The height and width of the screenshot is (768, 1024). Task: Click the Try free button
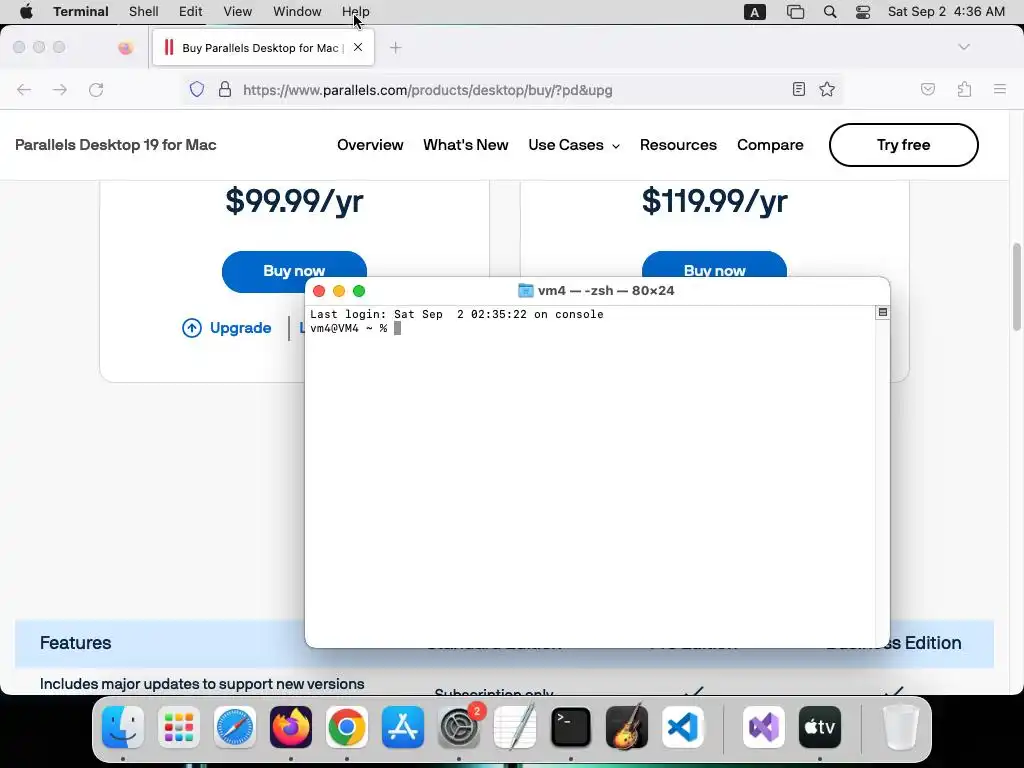pyautogui.click(x=903, y=145)
